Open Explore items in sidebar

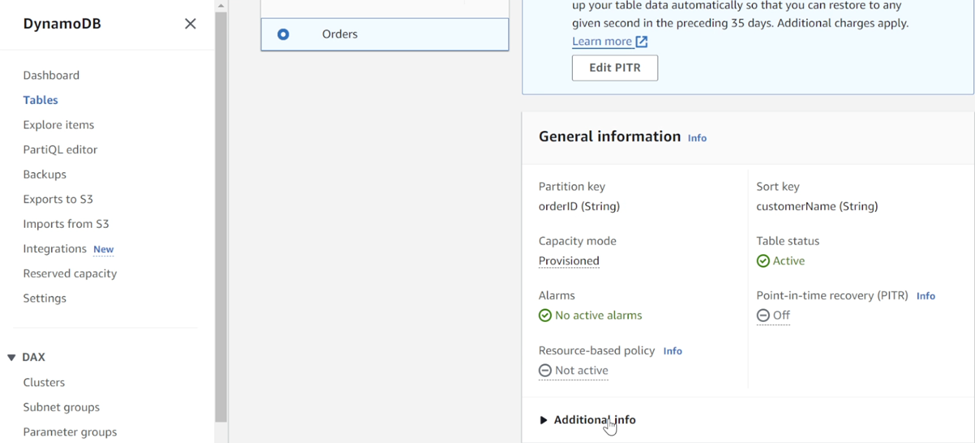click(x=58, y=125)
